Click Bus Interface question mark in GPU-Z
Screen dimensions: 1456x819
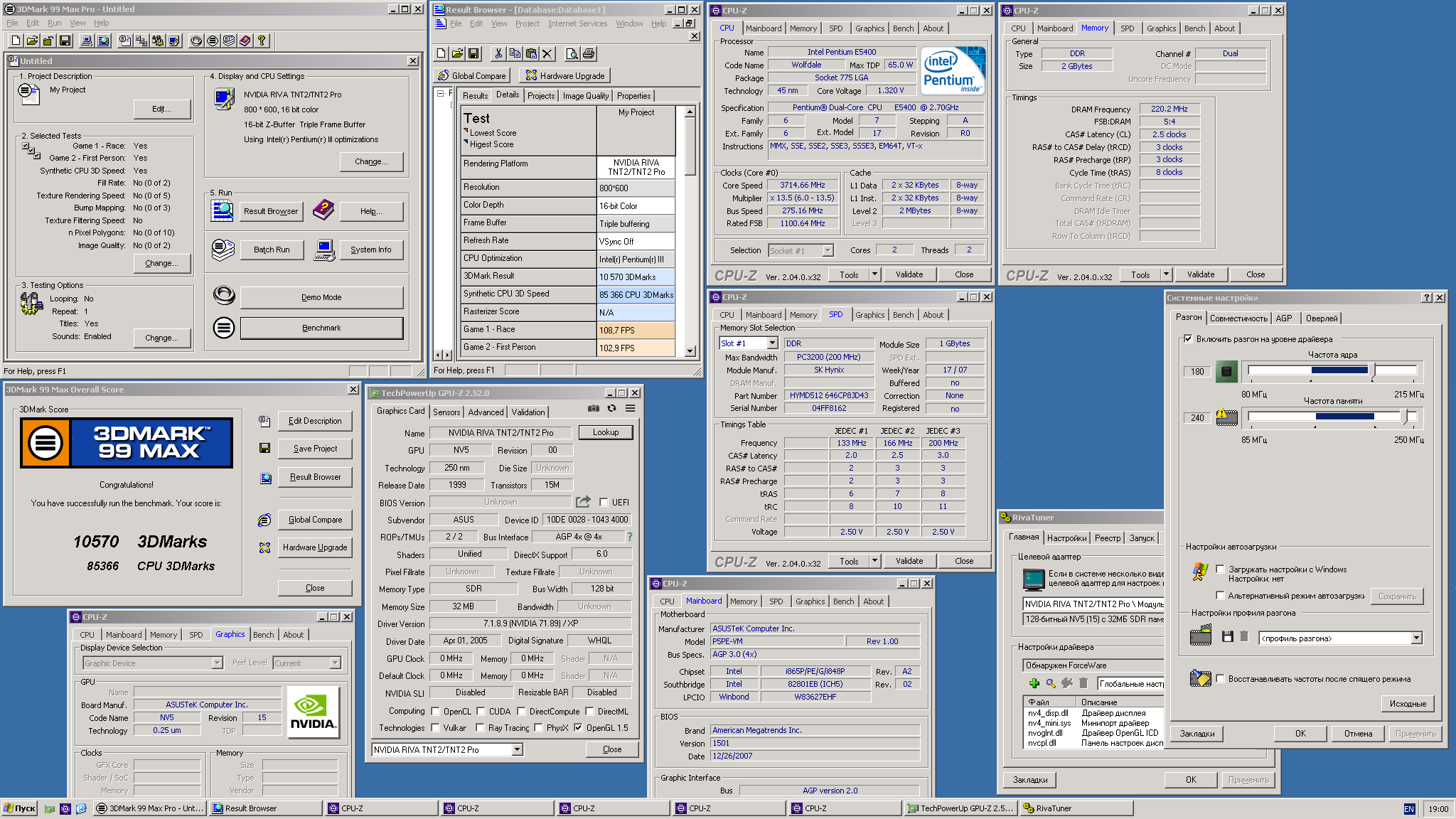pyautogui.click(x=630, y=537)
